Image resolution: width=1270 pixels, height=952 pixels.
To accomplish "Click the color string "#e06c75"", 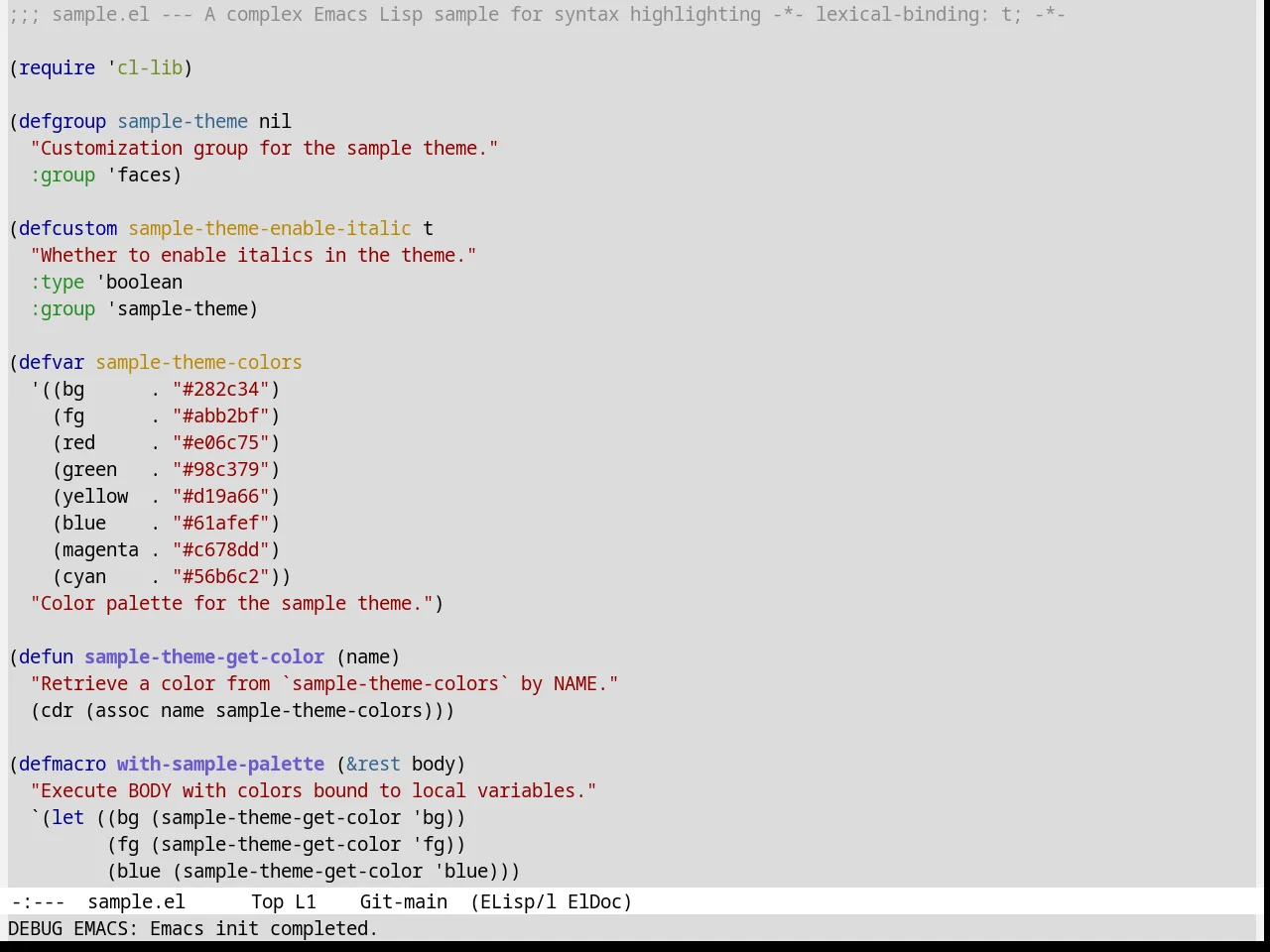I will [x=221, y=442].
